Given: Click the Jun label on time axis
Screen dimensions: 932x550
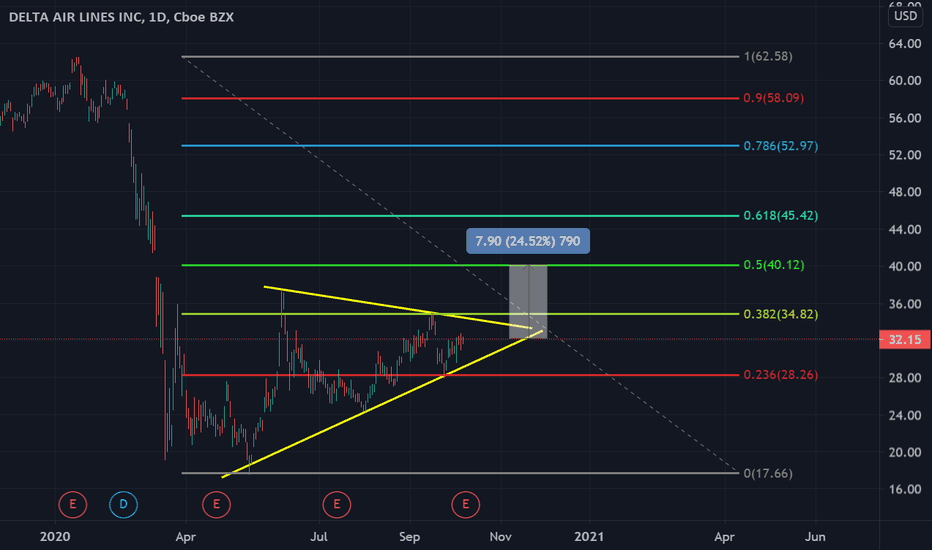Looking at the screenshot, I should pyautogui.click(x=815, y=536).
